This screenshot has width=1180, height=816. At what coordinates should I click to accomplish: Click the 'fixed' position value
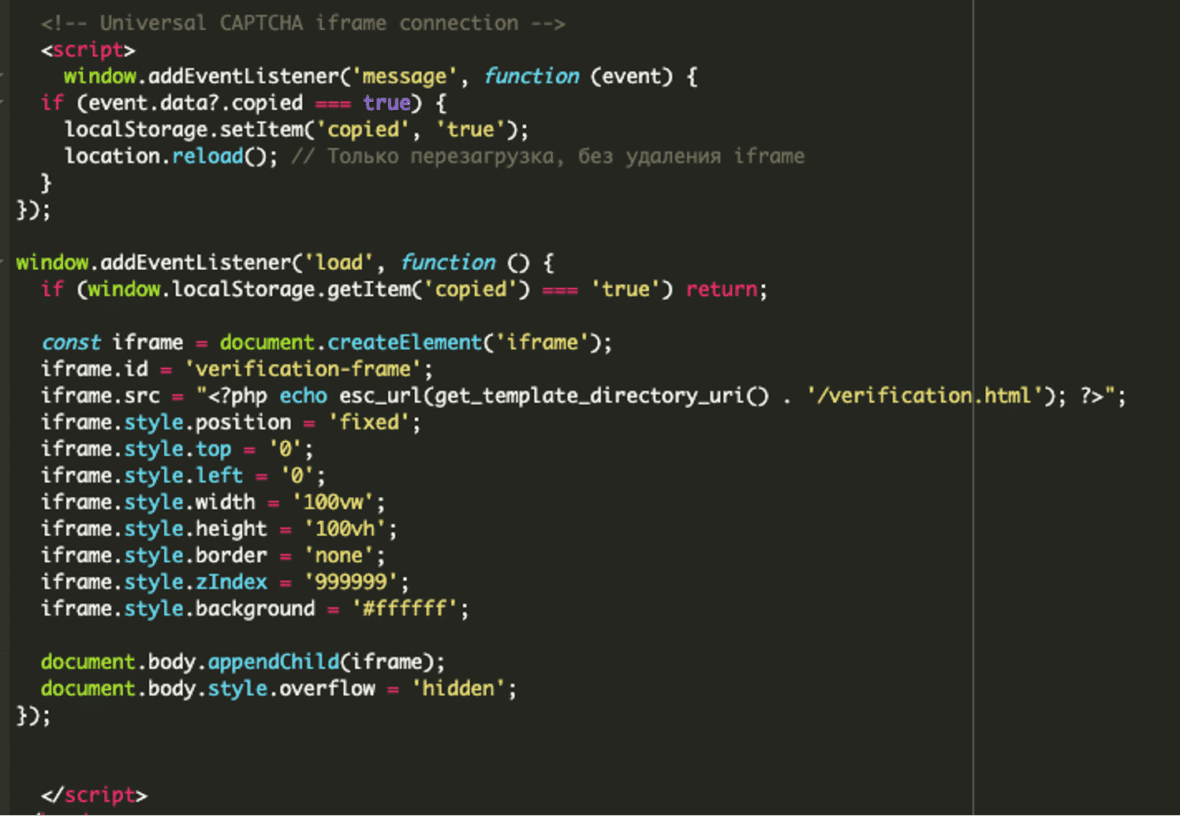(365, 423)
